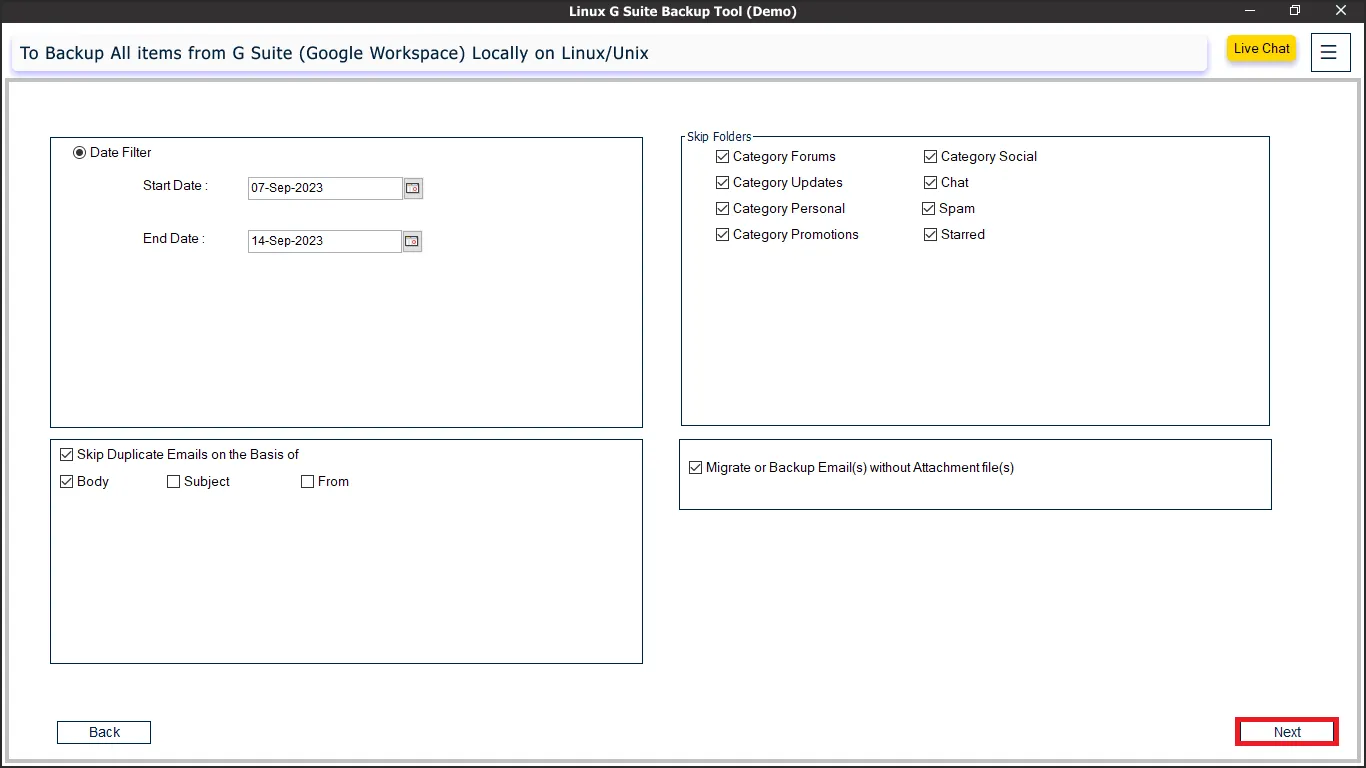Viewport: 1366px width, 768px height.
Task: Open the End Date calendar picker
Action: pyautogui.click(x=412, y=241)
